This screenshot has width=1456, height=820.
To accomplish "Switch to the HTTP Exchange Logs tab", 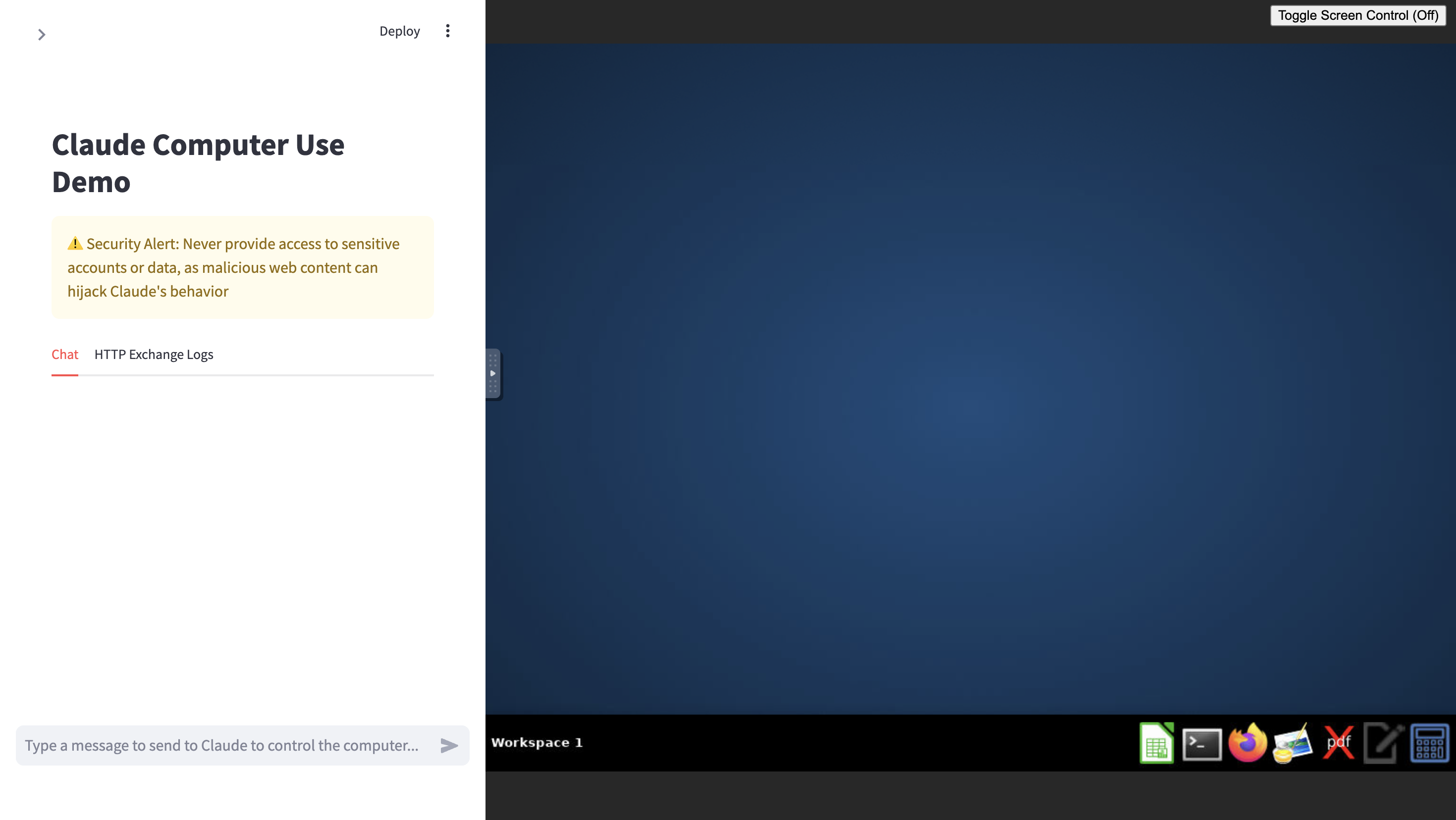I will coord(154,355).
